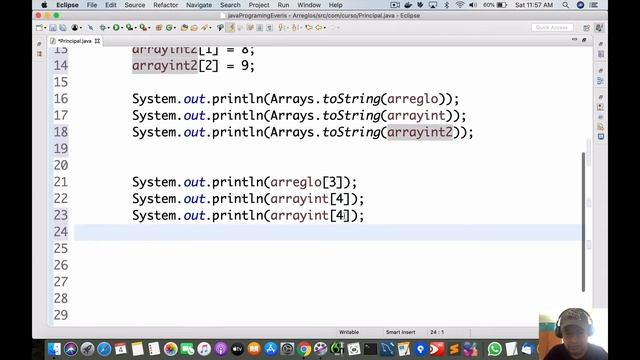The height and width of the screenshot is (360, 640).
Task: Click the Debug bug icon
Action: click(x=102, y=28)
